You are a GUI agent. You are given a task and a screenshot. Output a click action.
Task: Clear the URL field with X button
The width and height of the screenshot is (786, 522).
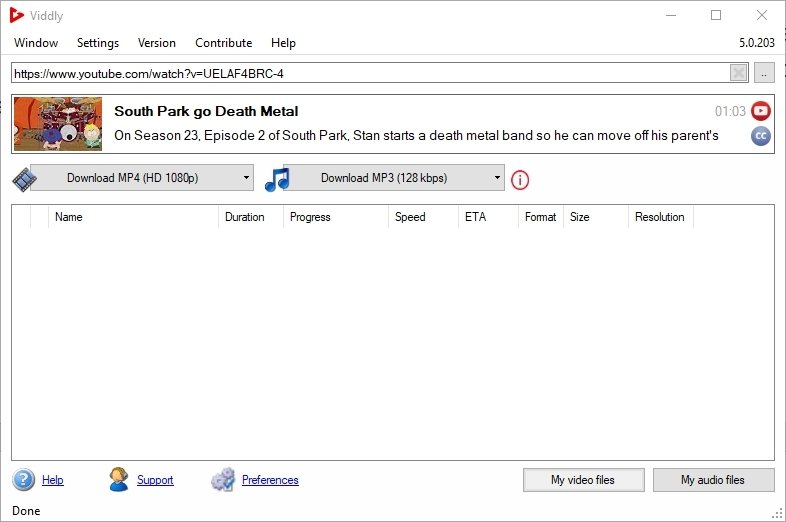click(x=739, y=73)
